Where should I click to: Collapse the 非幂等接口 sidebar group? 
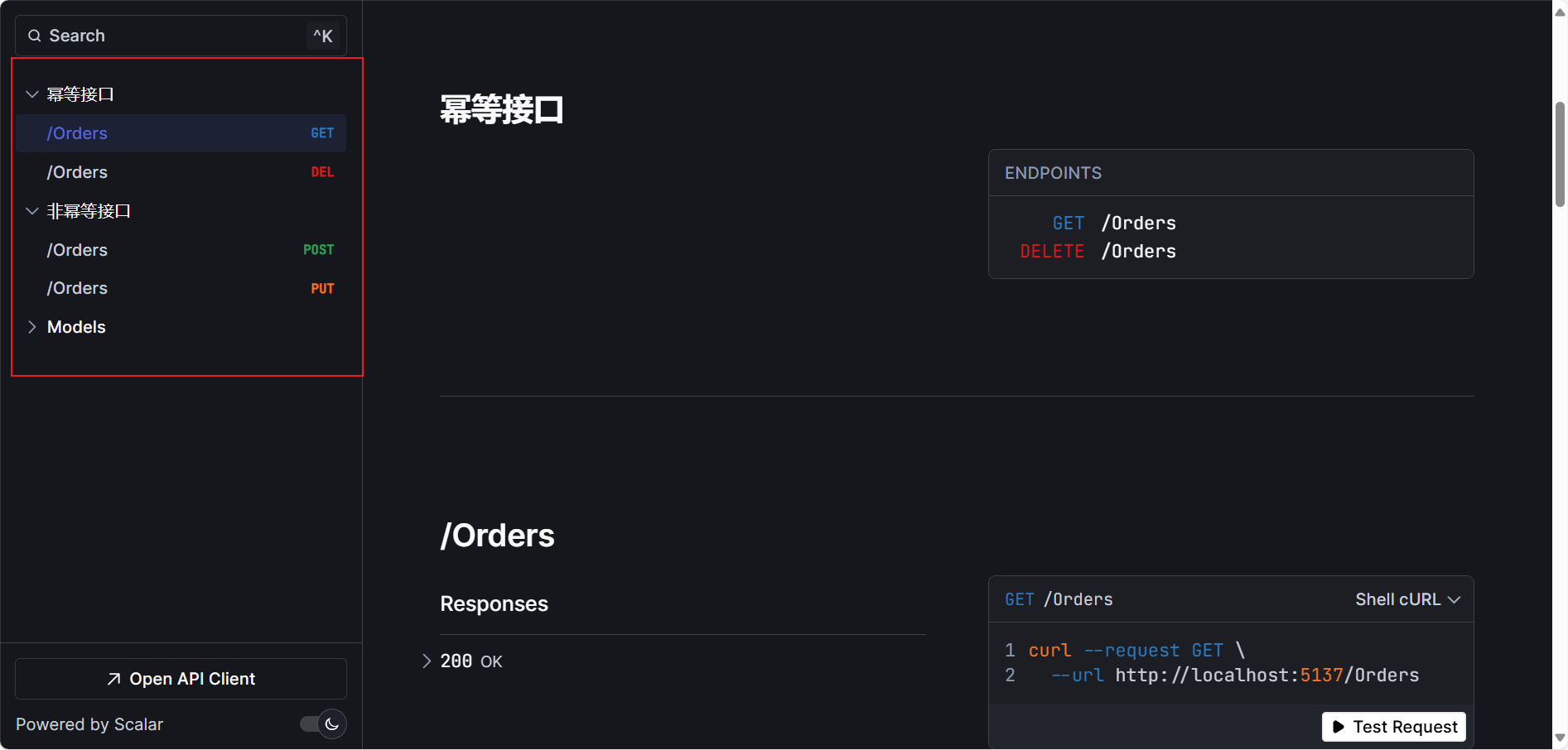32,211
